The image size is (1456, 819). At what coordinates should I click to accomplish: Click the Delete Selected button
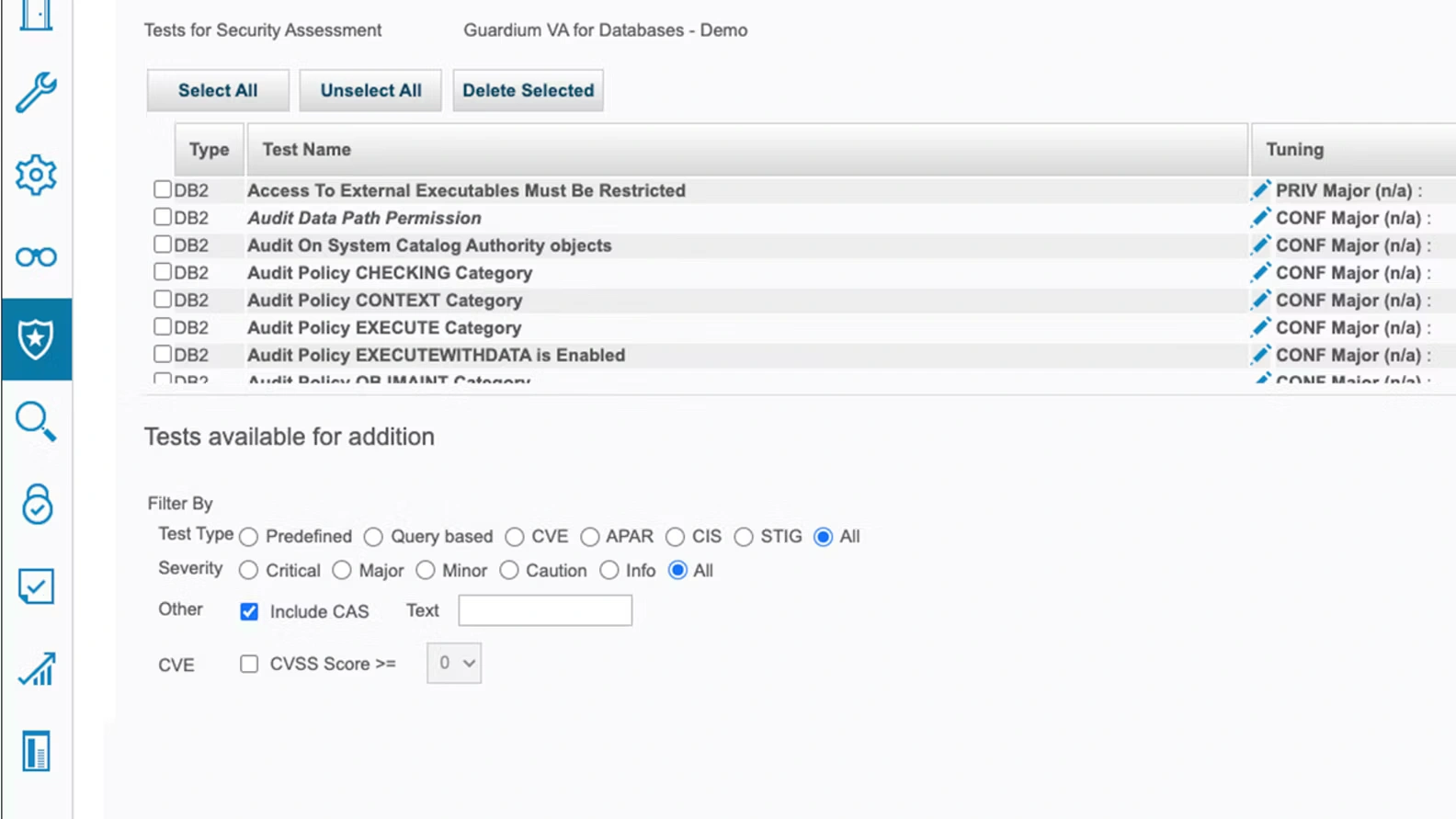click(x=528, y=91)
